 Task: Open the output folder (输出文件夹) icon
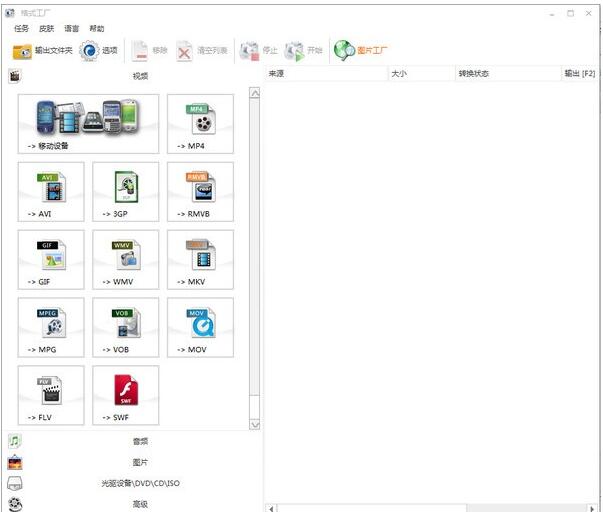pos(22,51)
